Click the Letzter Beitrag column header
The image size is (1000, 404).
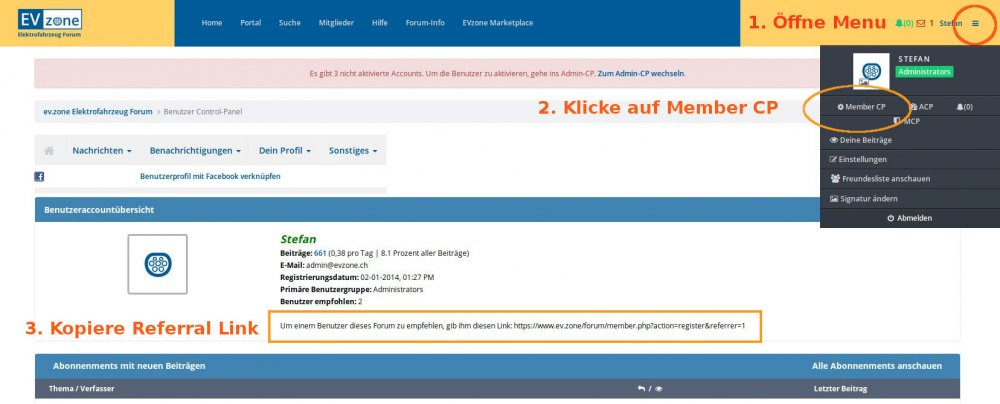click(x=841, y=389)
